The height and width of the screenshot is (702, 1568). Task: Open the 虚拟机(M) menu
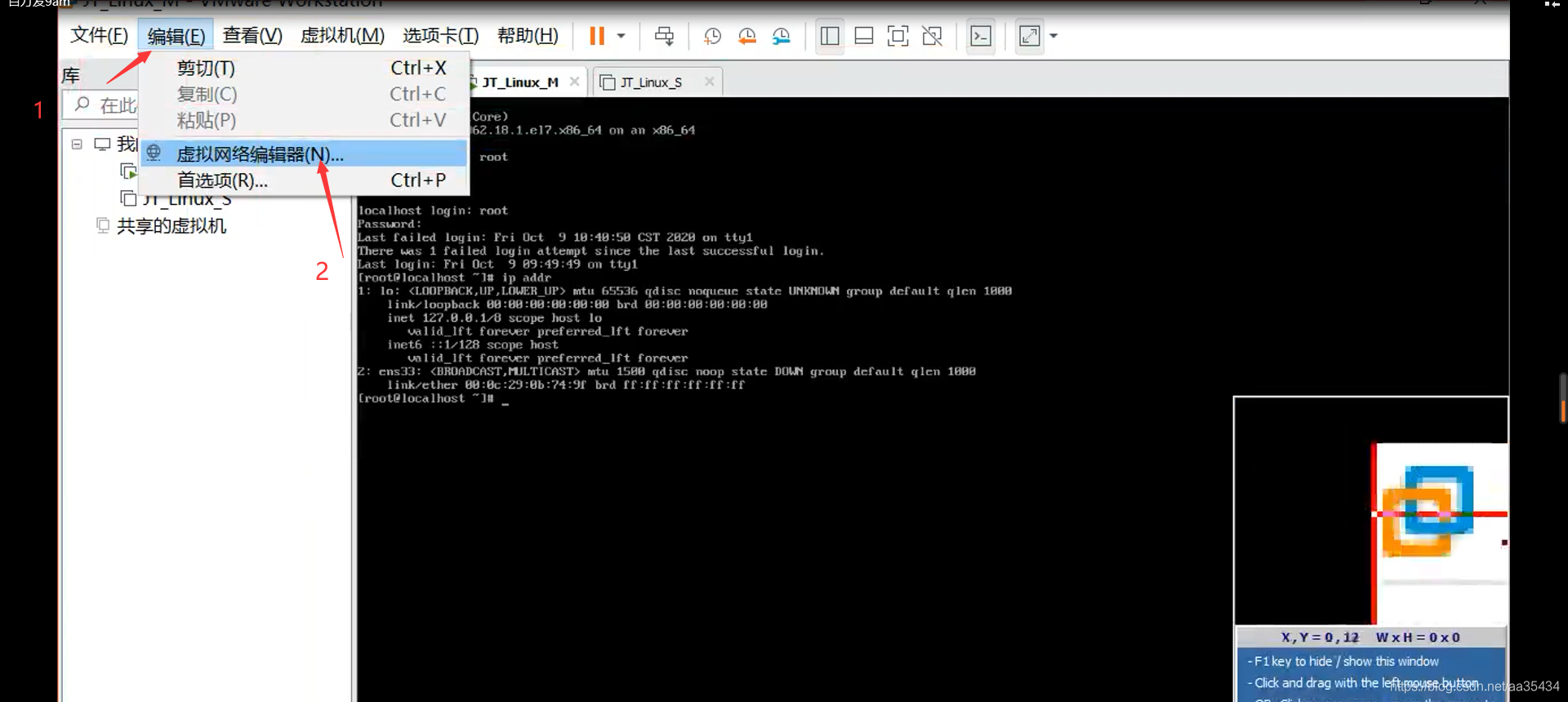[342, 36]
